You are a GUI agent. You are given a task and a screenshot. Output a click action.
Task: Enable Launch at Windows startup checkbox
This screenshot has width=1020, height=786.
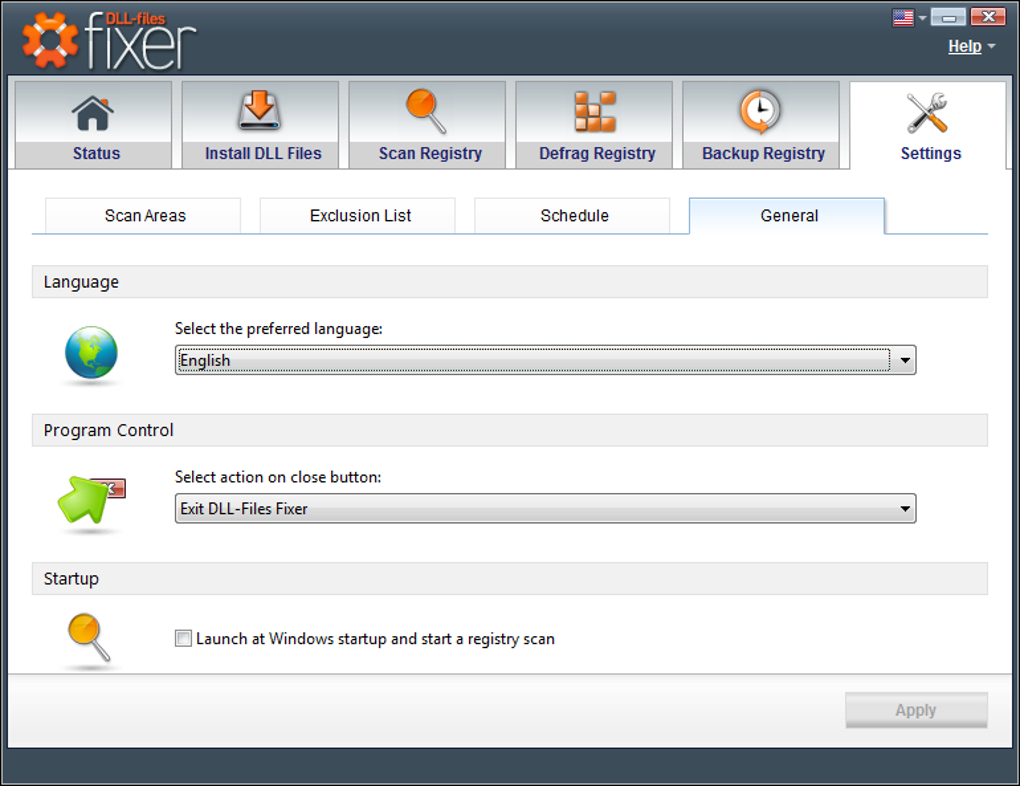coord(183,638)
